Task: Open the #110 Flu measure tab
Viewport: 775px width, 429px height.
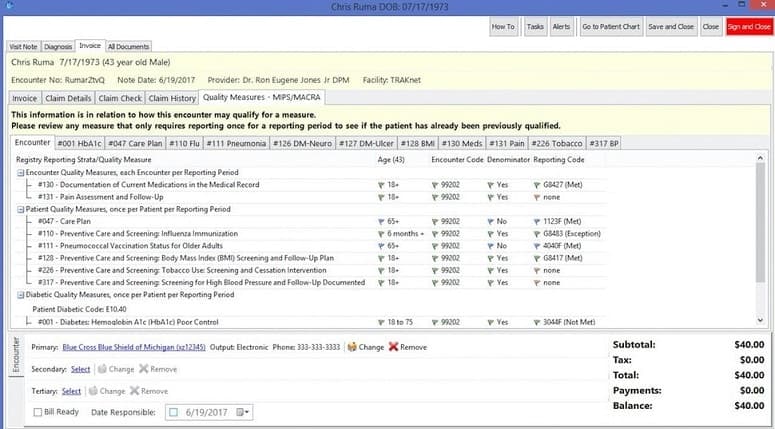Action: point(184,143)
